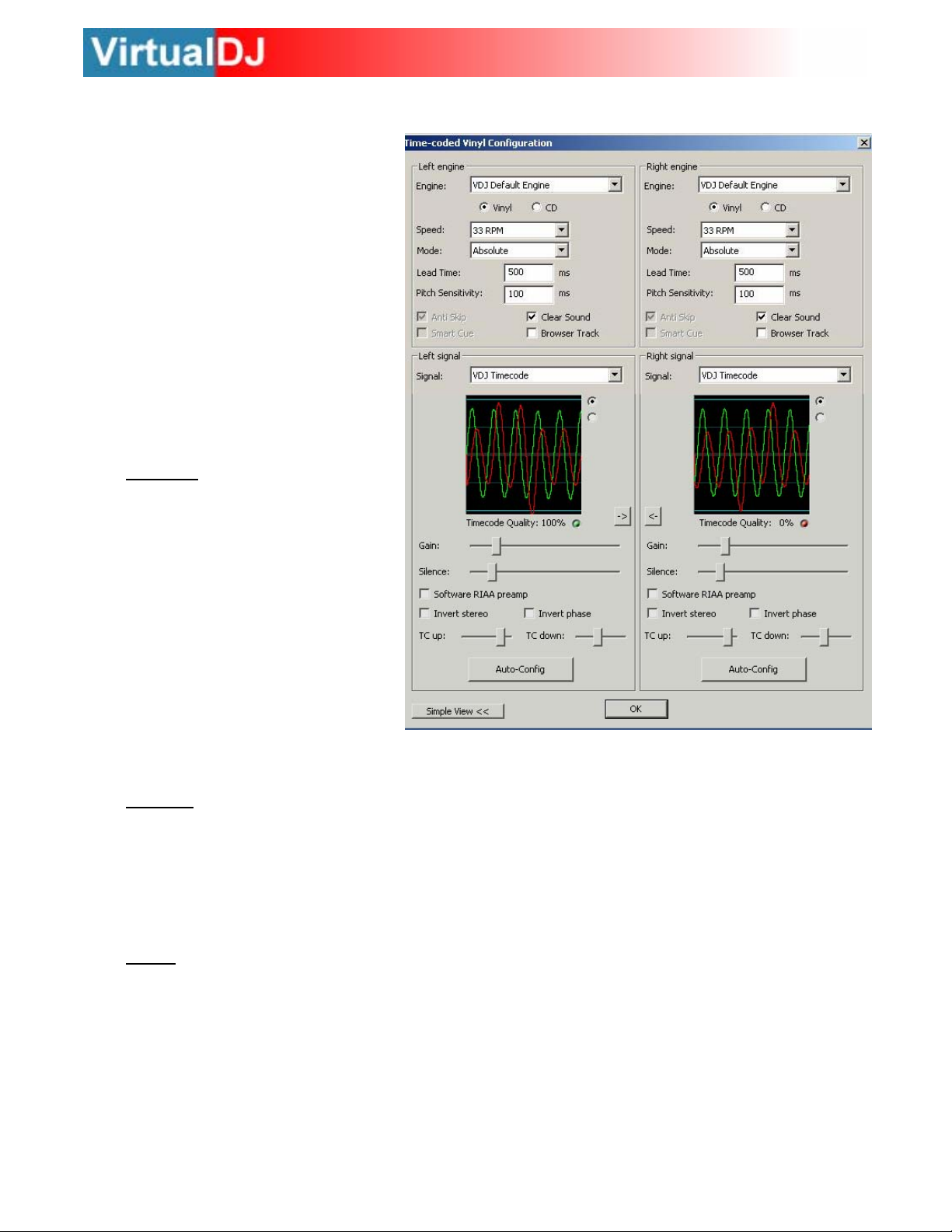Open the Left engine Engine dropdown
The height and width of the screenshot is (1232, 952).
(546, 185)
